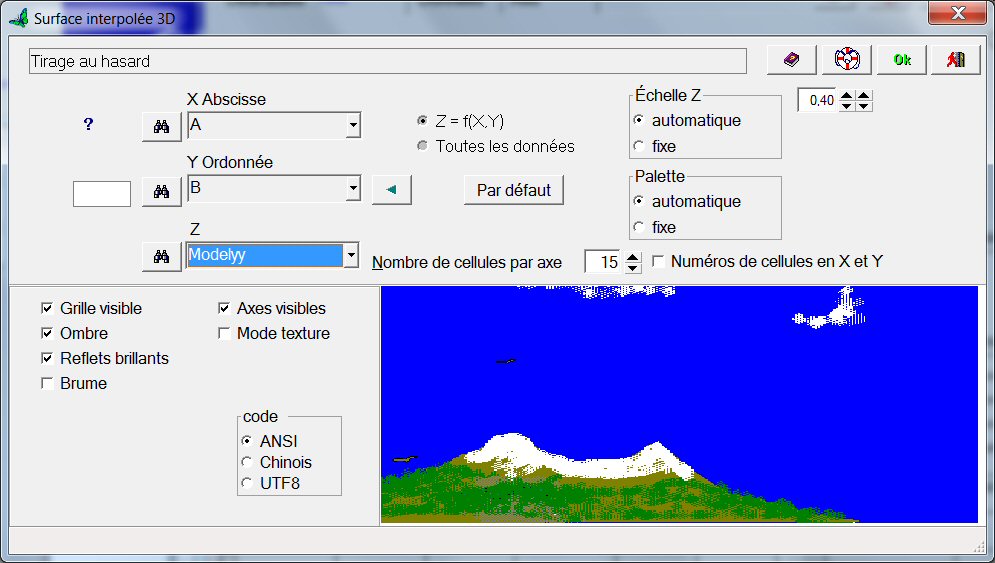Close the Surface interpolée 3D window
The width and height of the screenshot is (995, 563).
(x=958, y=13)
